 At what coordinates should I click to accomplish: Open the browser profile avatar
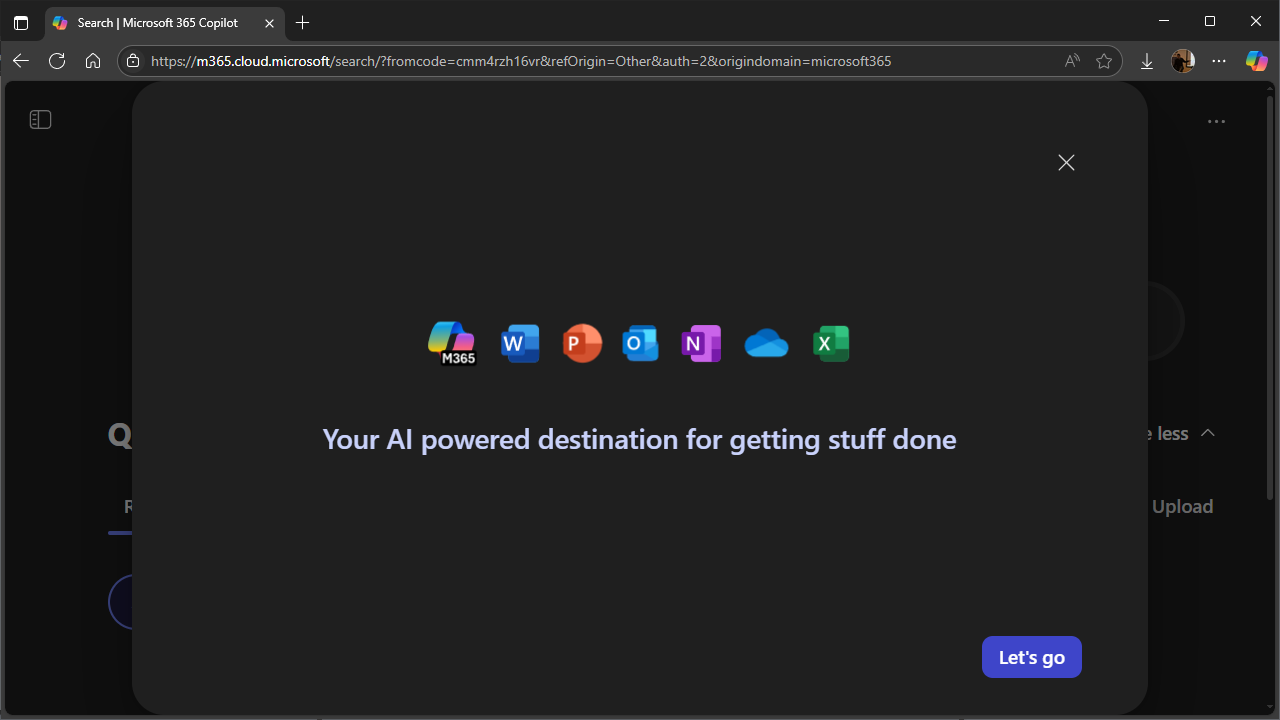tap(1183, 61)
